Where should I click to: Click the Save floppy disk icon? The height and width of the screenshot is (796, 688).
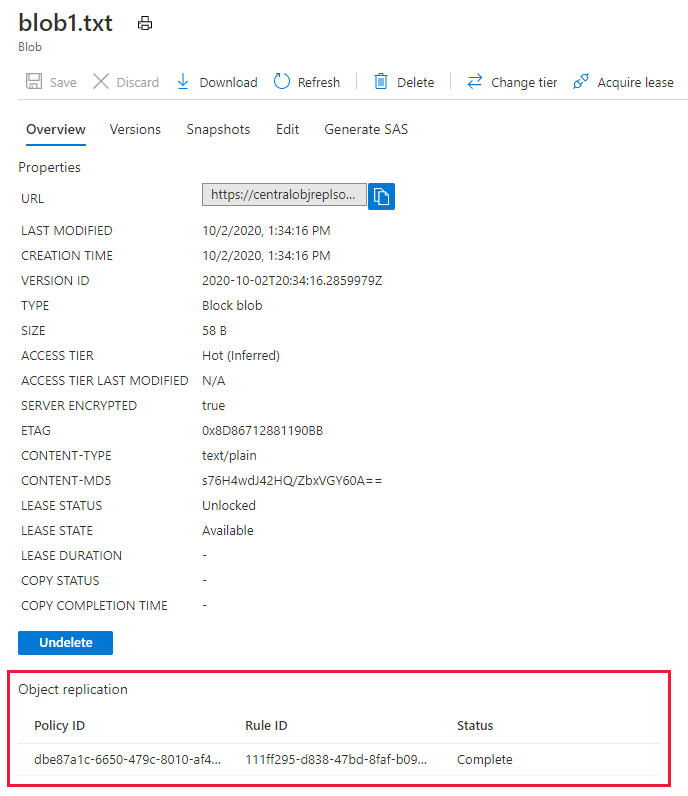(34, 81)
